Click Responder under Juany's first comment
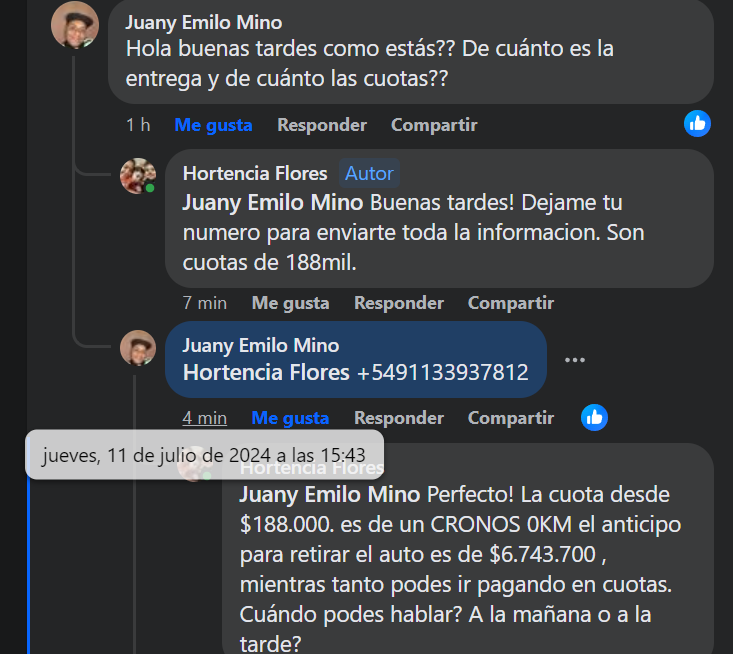 (322, 125)
